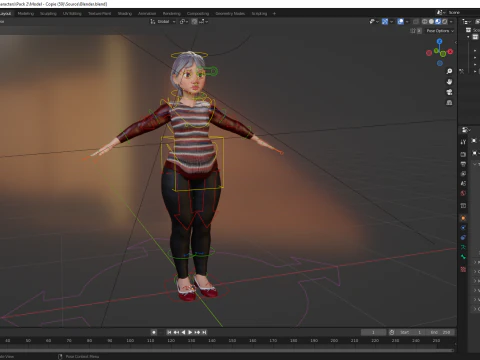Click the pose mirror icon beside Pose Options
Viewport: 480px width, 360px height.
413,31
